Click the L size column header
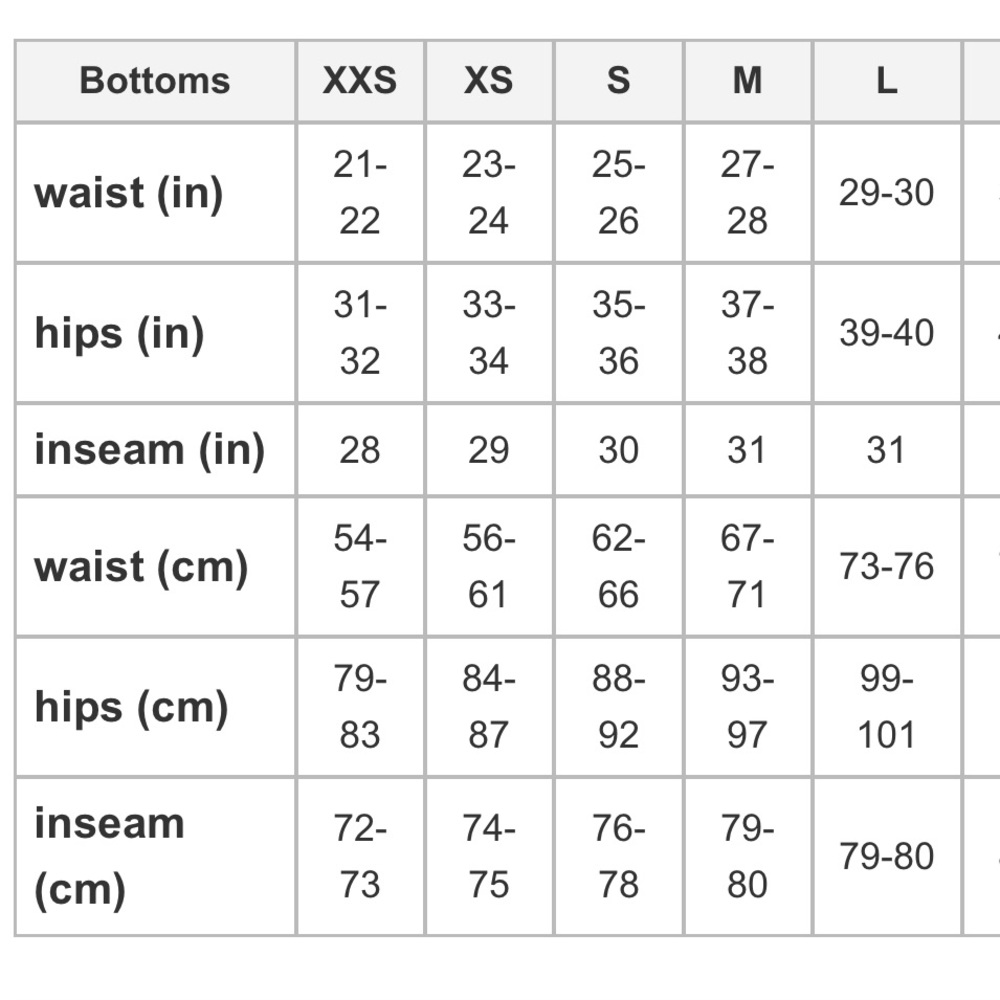This screenshot has height=1000, width=1000. 887,81
